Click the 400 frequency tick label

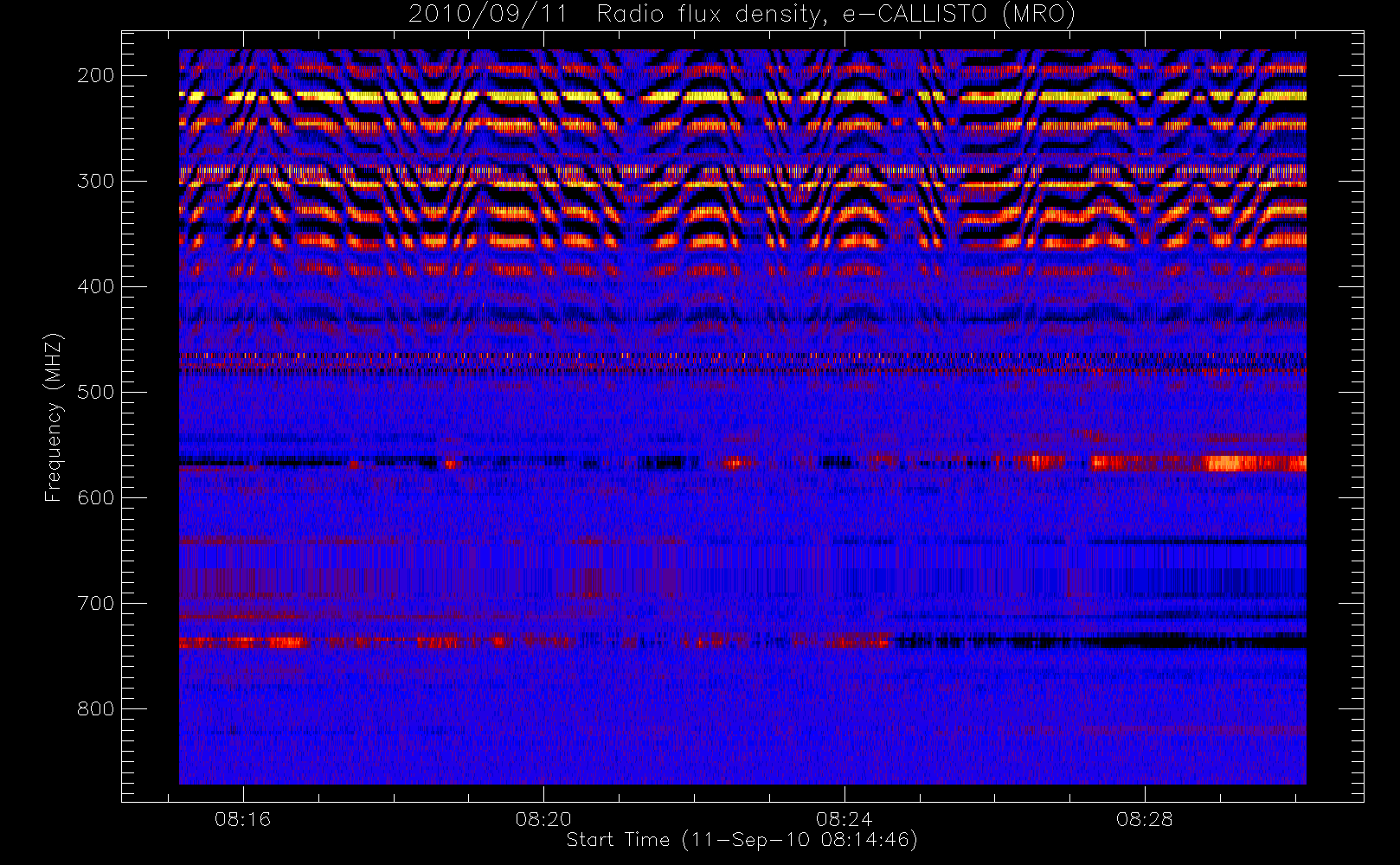point(96,286)
